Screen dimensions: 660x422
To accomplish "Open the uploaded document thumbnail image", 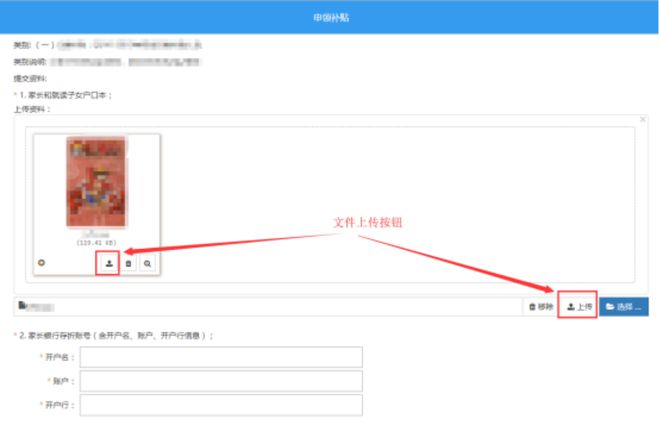I will (x=96, y=182).
